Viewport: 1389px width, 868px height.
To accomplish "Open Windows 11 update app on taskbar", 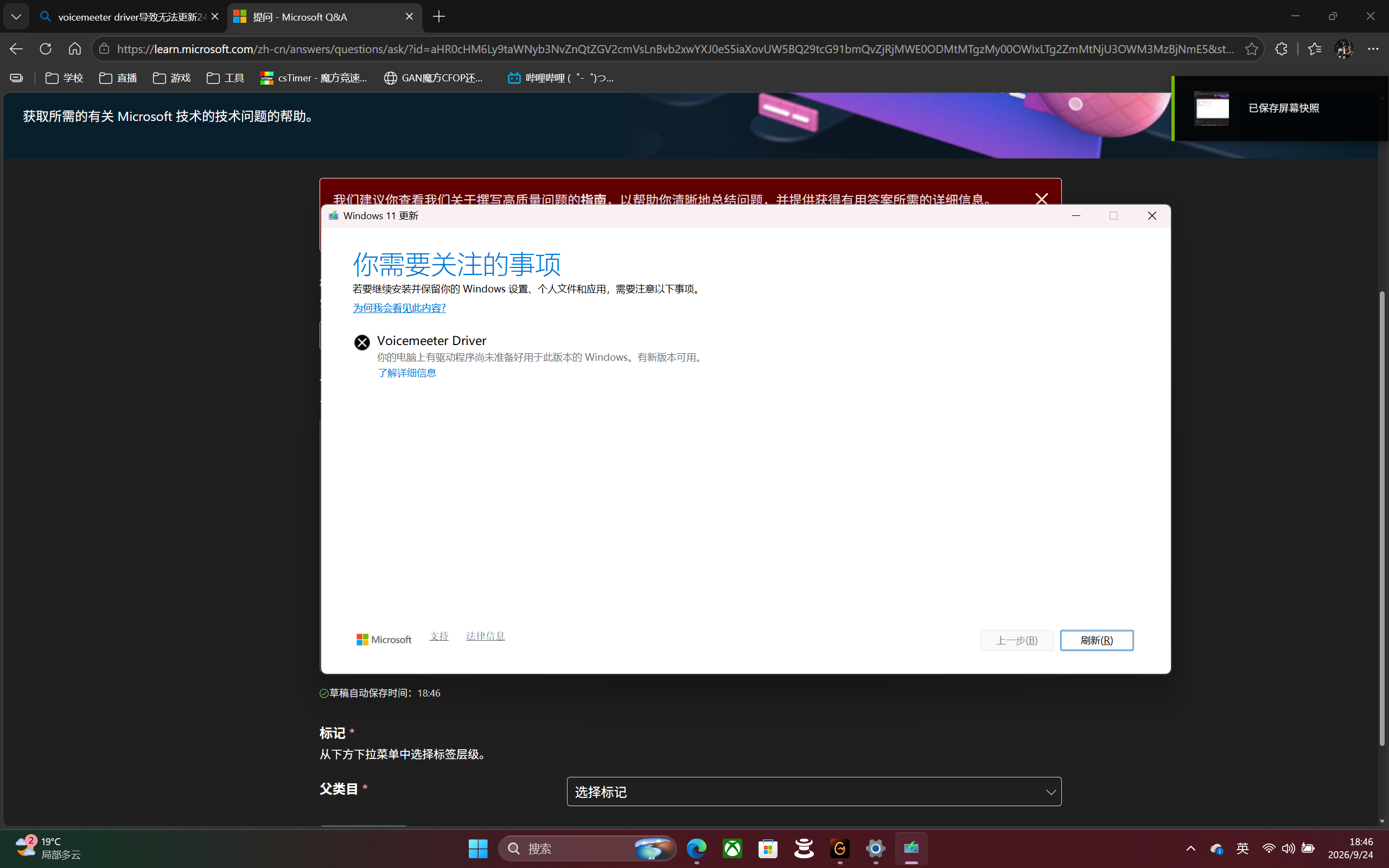I will click(x=912, y=848).
